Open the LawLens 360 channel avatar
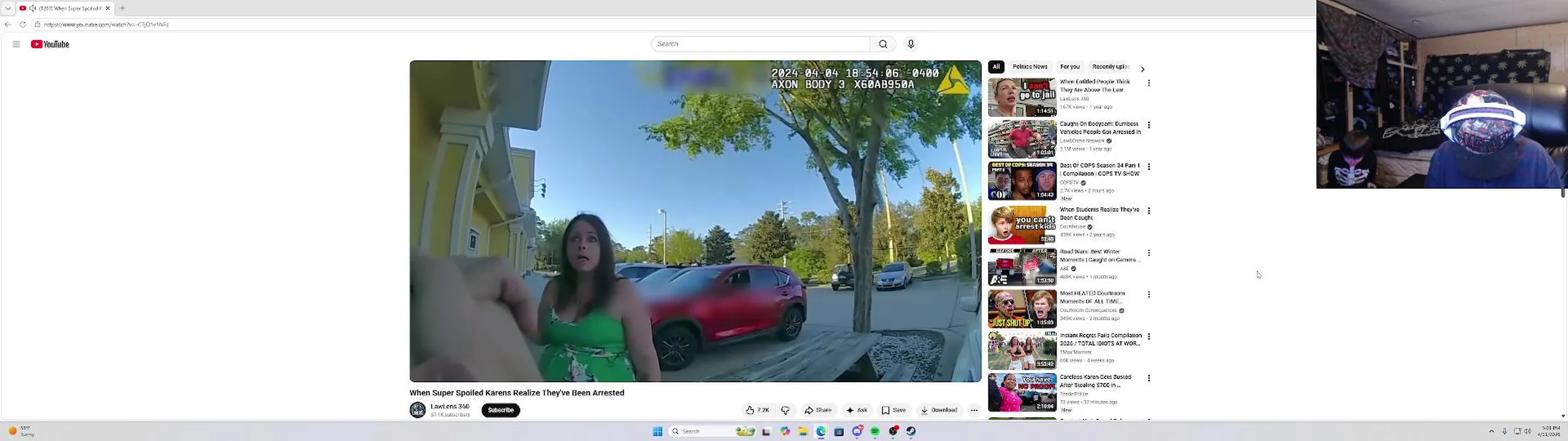 coord(418,410)
